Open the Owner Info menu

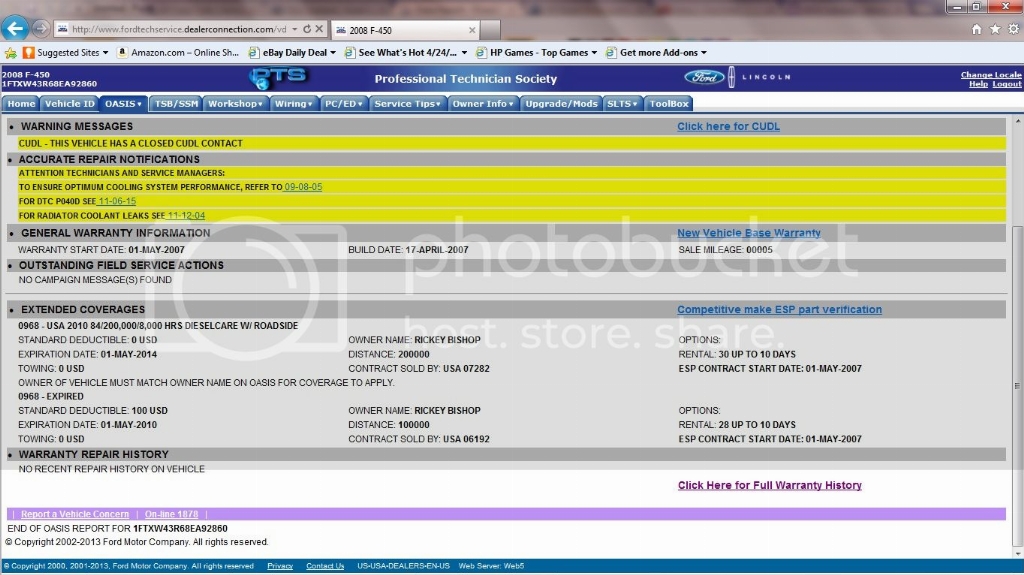coord(483,104)
